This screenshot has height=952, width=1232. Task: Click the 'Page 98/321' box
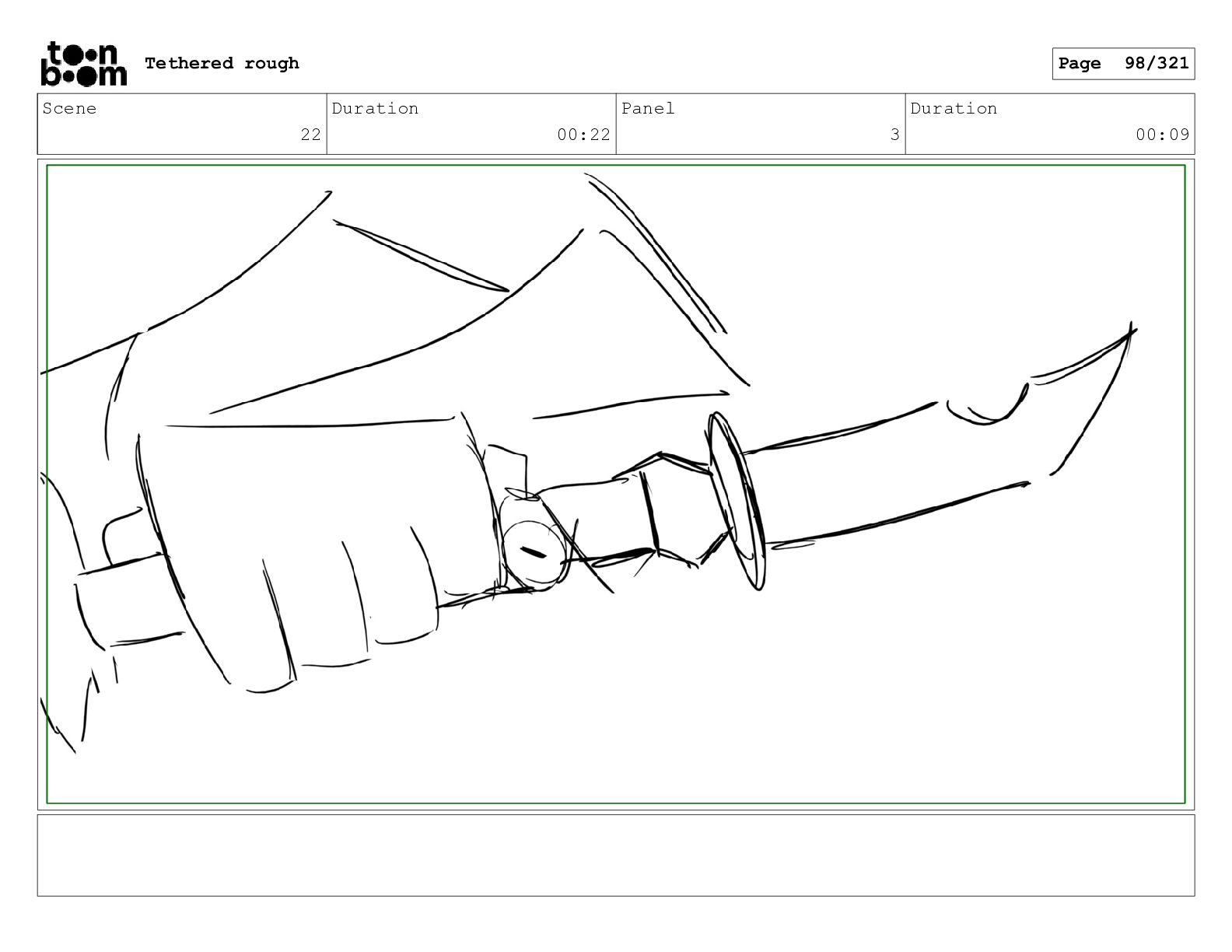point(1123,64)
